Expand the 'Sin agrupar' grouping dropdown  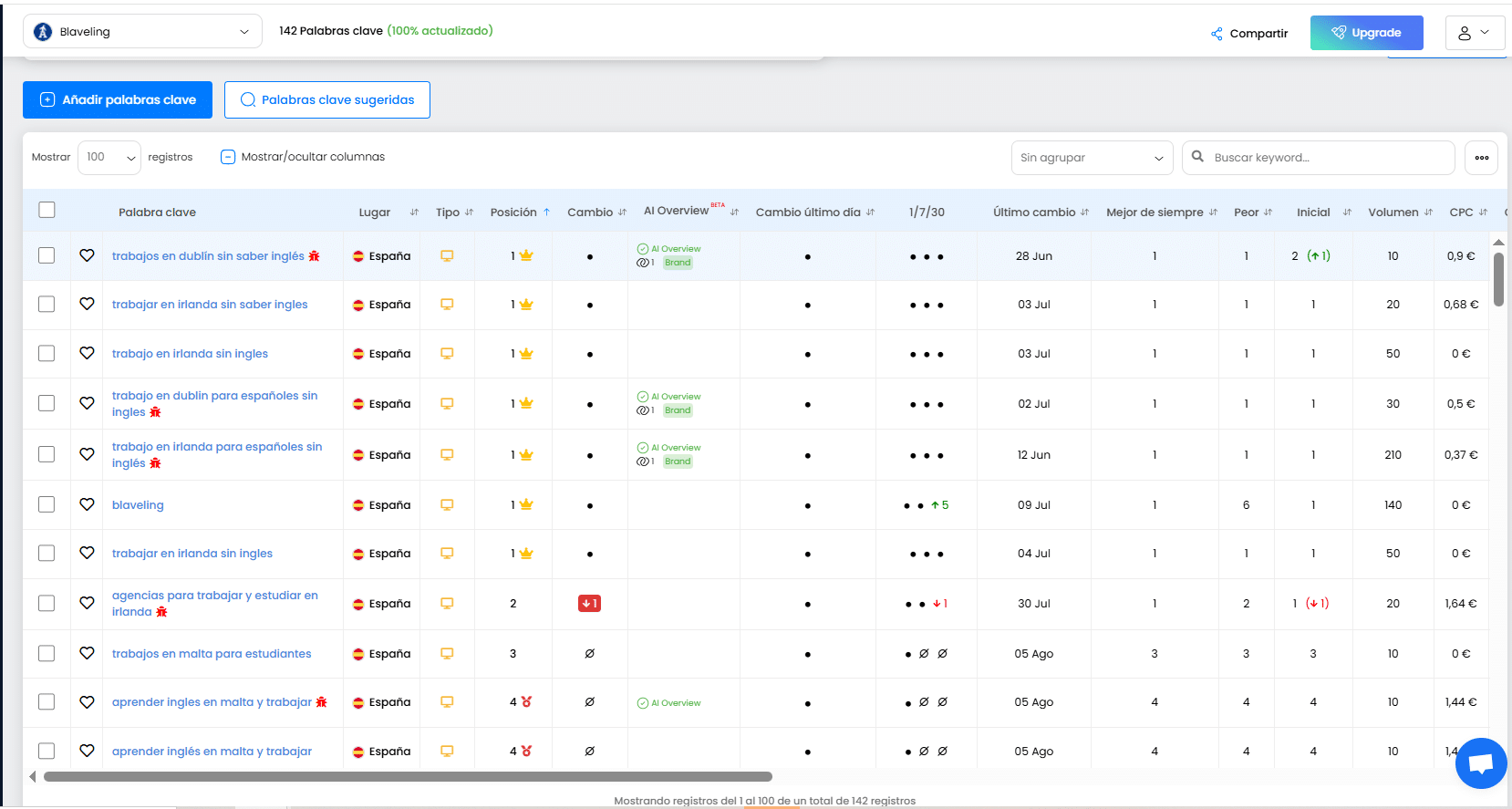[1091, 158]
